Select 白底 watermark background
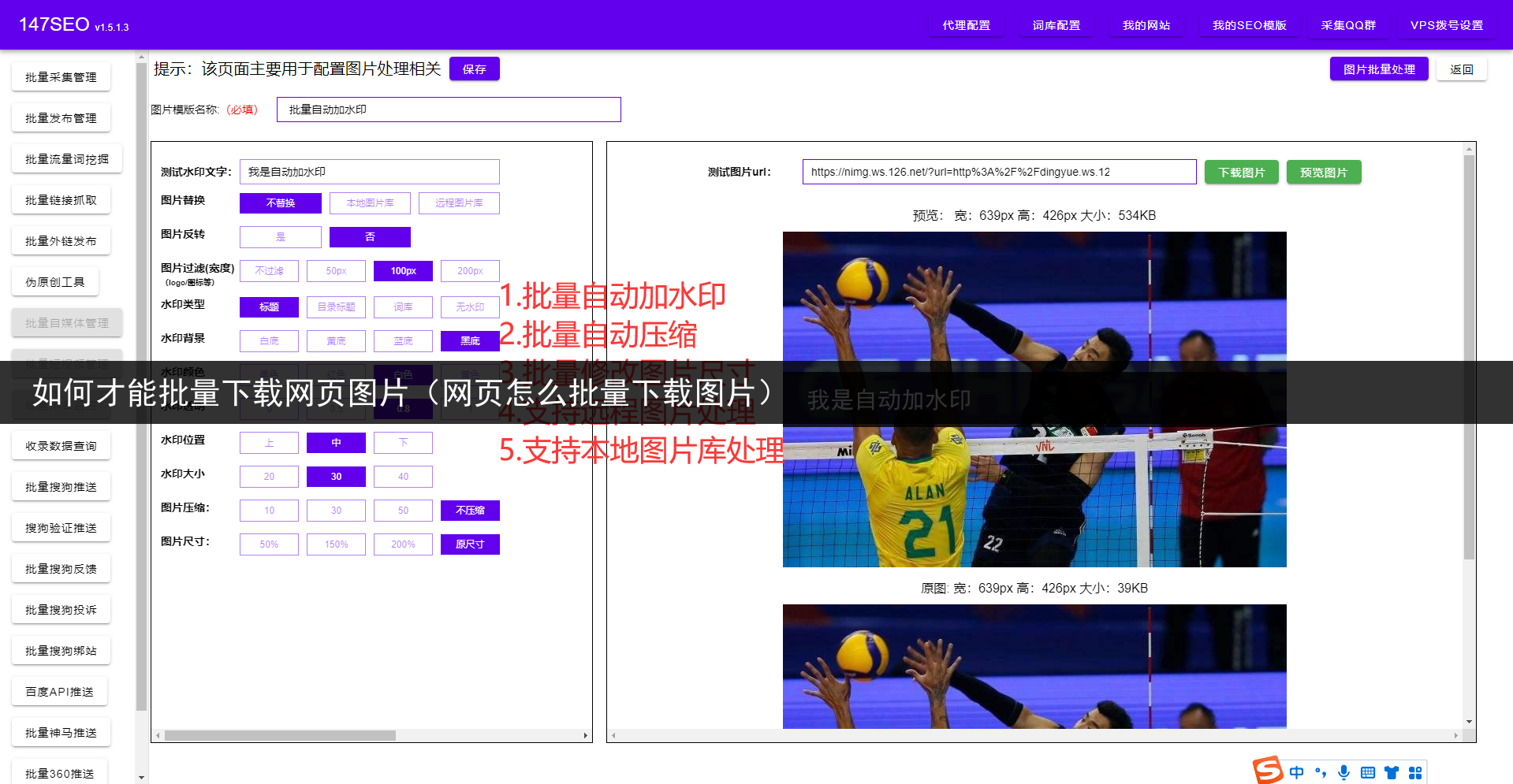 (269, 341)
